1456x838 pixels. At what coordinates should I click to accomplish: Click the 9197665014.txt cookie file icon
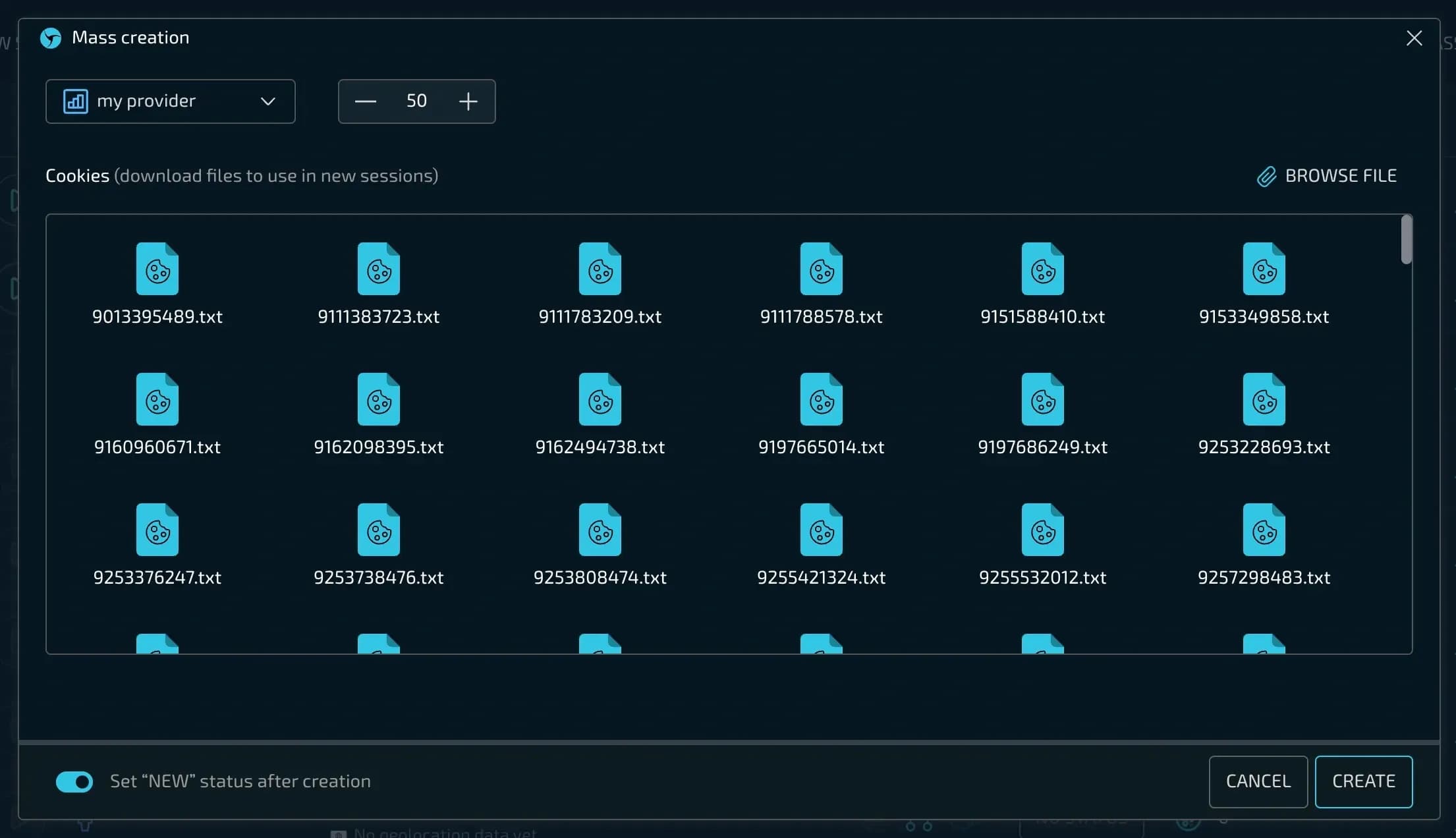coord(821,399)
